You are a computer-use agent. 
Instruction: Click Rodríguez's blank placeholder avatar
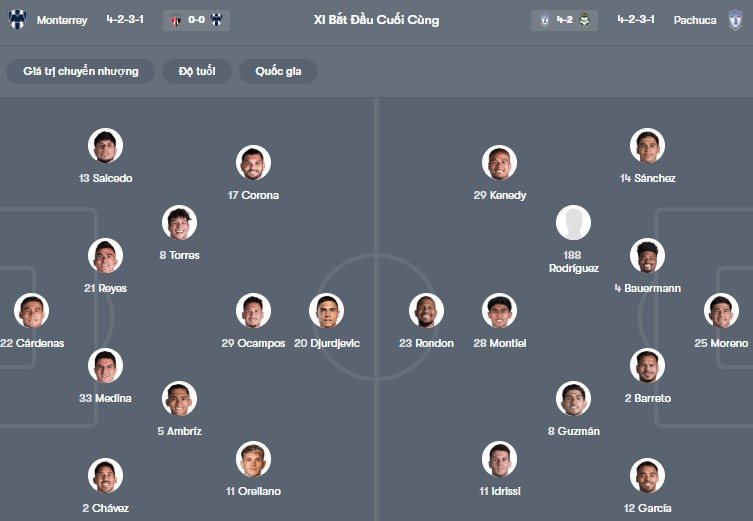(x=573, y=223)
